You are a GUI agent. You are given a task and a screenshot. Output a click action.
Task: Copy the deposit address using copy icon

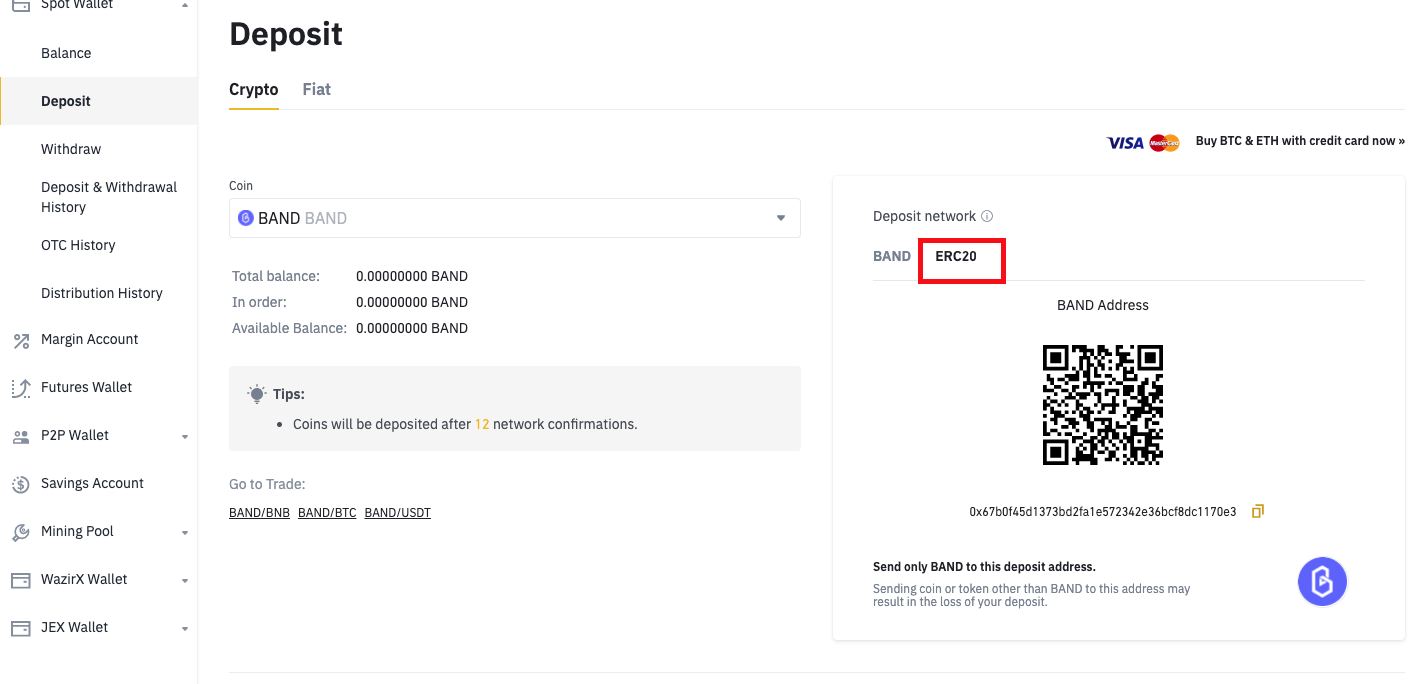pyautogui.click(x=1258, y=511)
